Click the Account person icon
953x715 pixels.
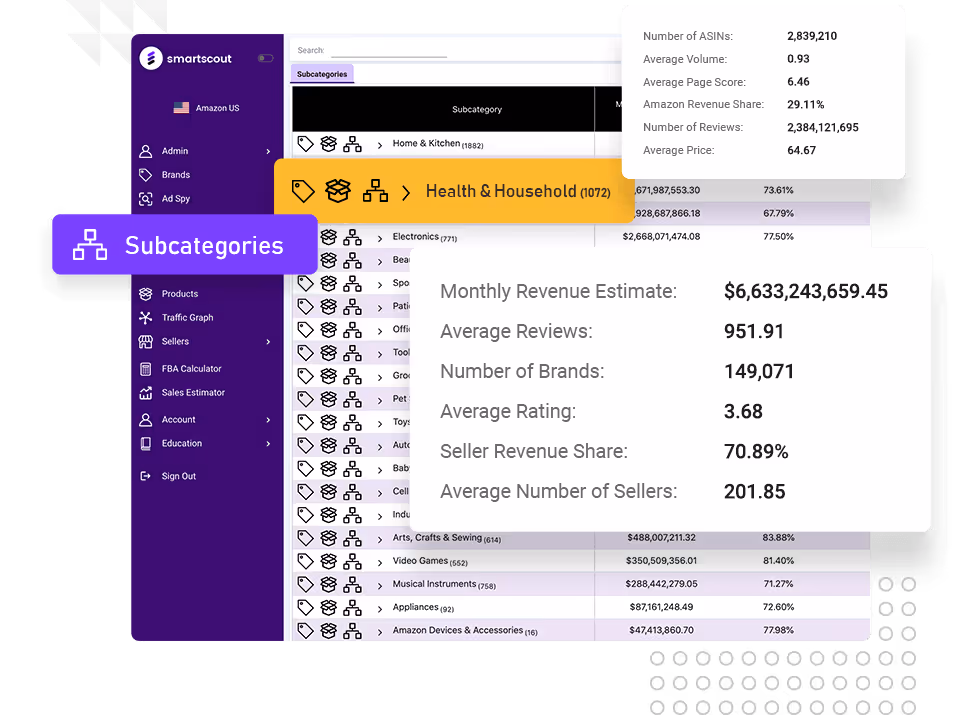pyautogui.click(x=145, y=420)
